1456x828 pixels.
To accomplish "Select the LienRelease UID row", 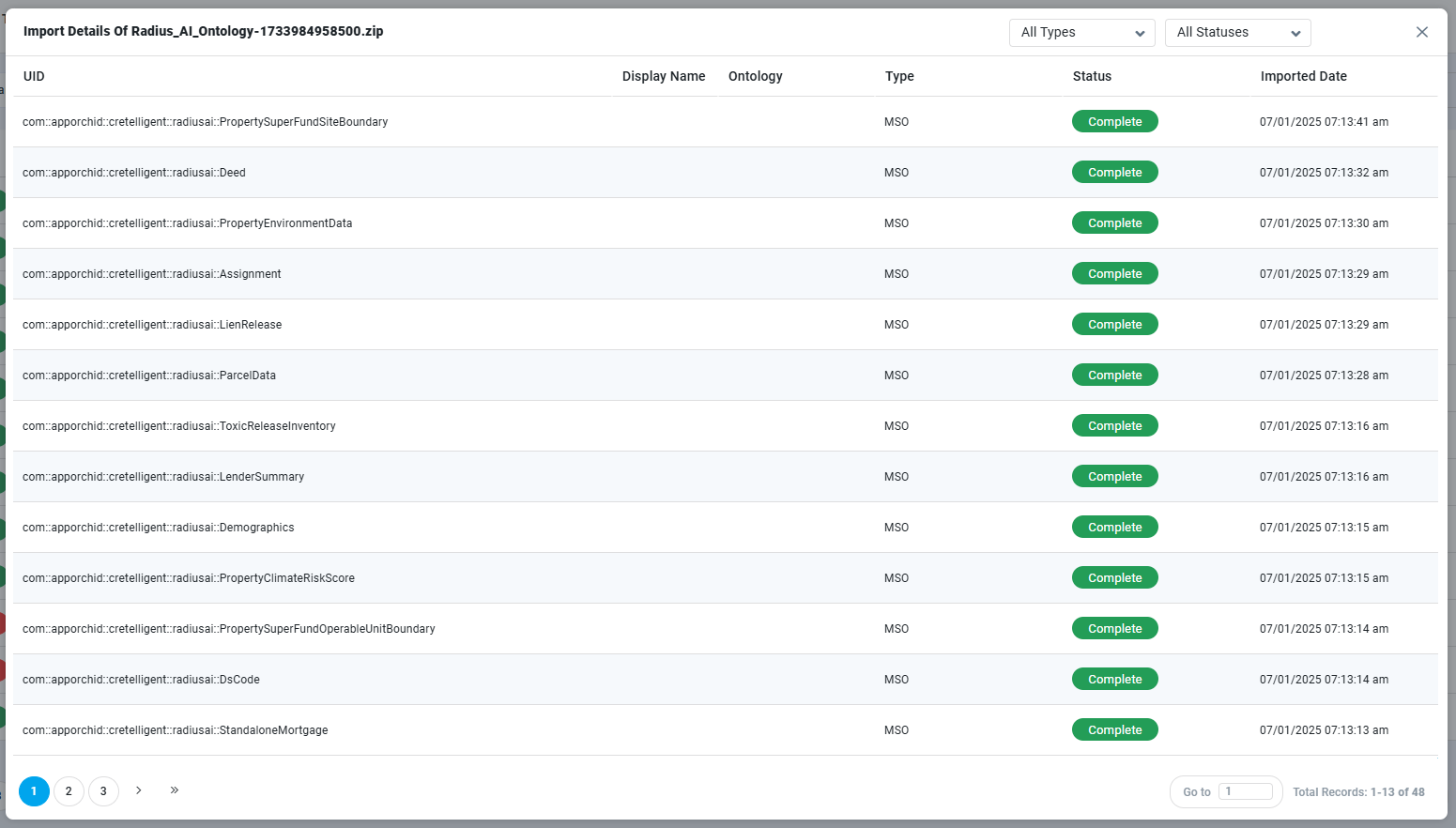I will click(x=152, y=325).
